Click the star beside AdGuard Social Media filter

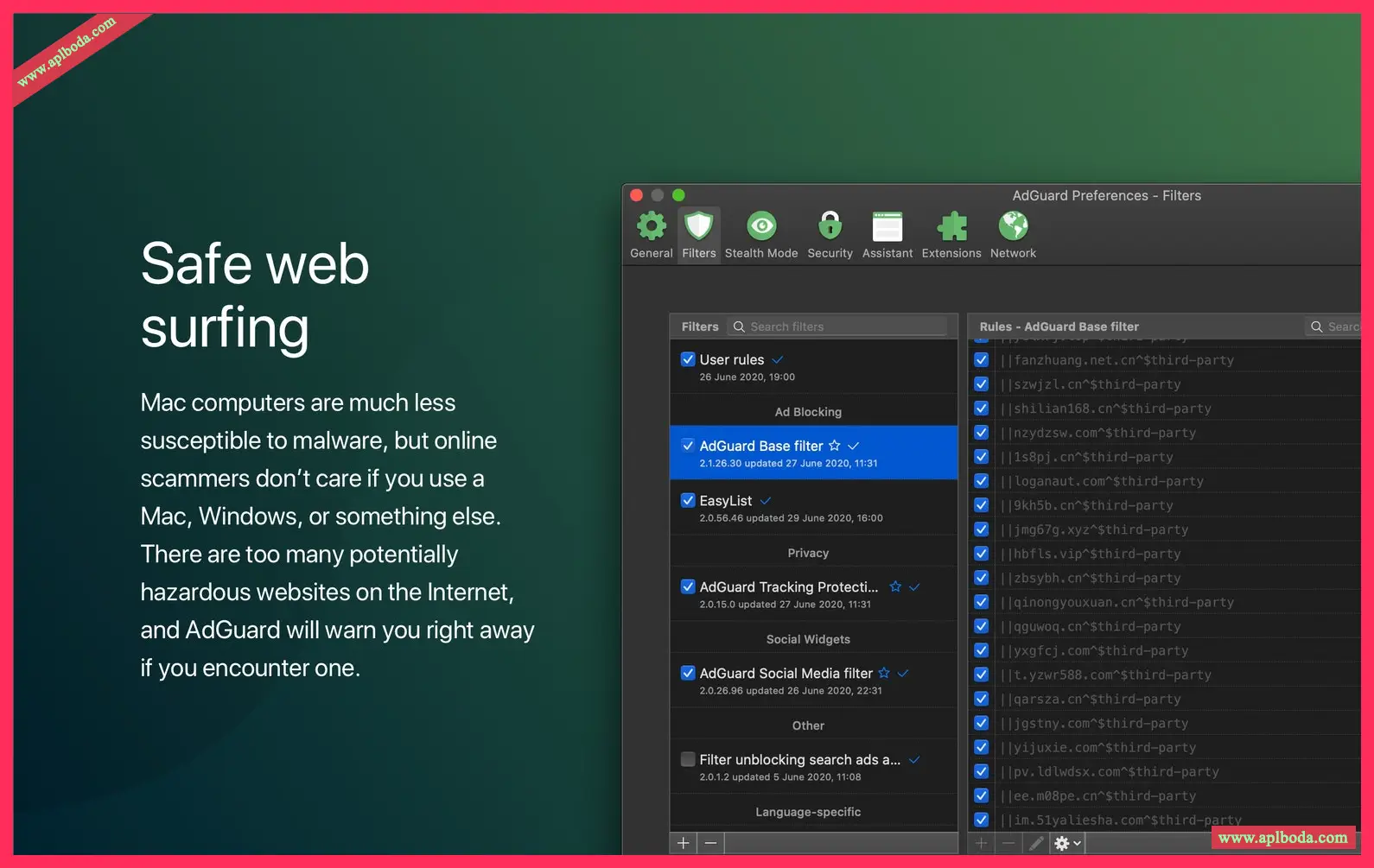click(x=884, y=673)
